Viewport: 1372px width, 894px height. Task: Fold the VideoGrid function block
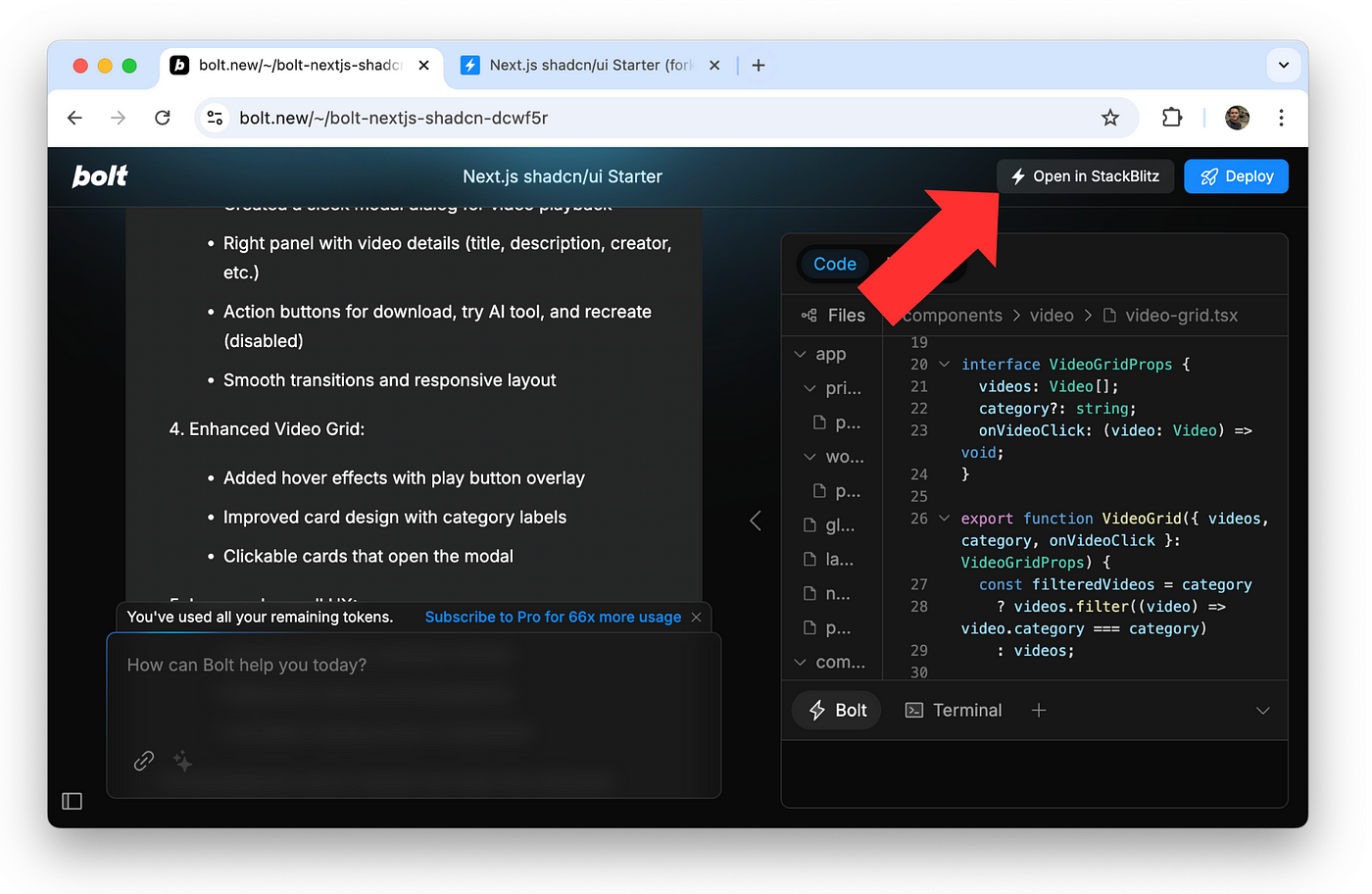pos(945,519)
